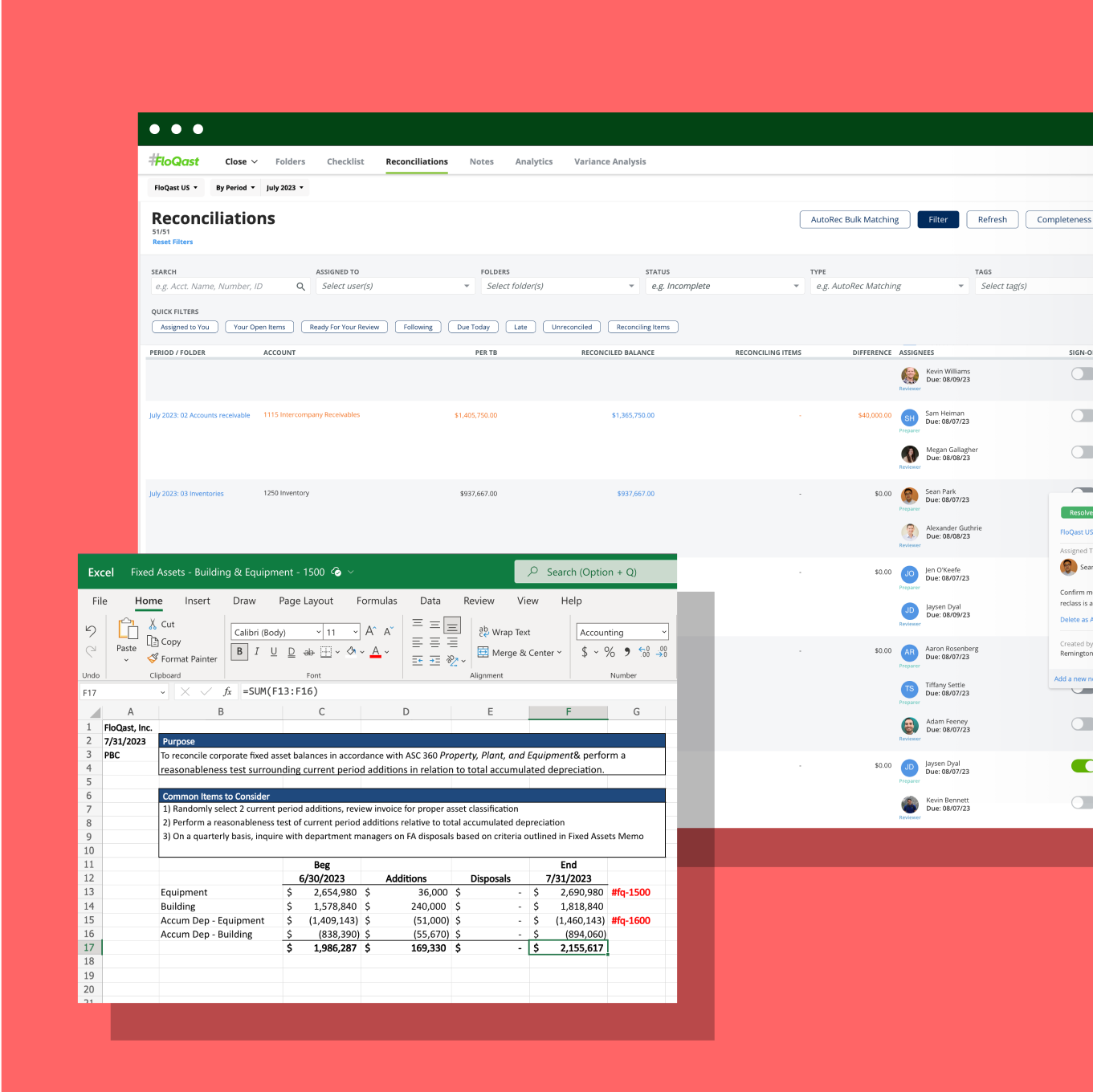
Task: Open the Calibri font name dropdown
Action: [x=317, y=633]
